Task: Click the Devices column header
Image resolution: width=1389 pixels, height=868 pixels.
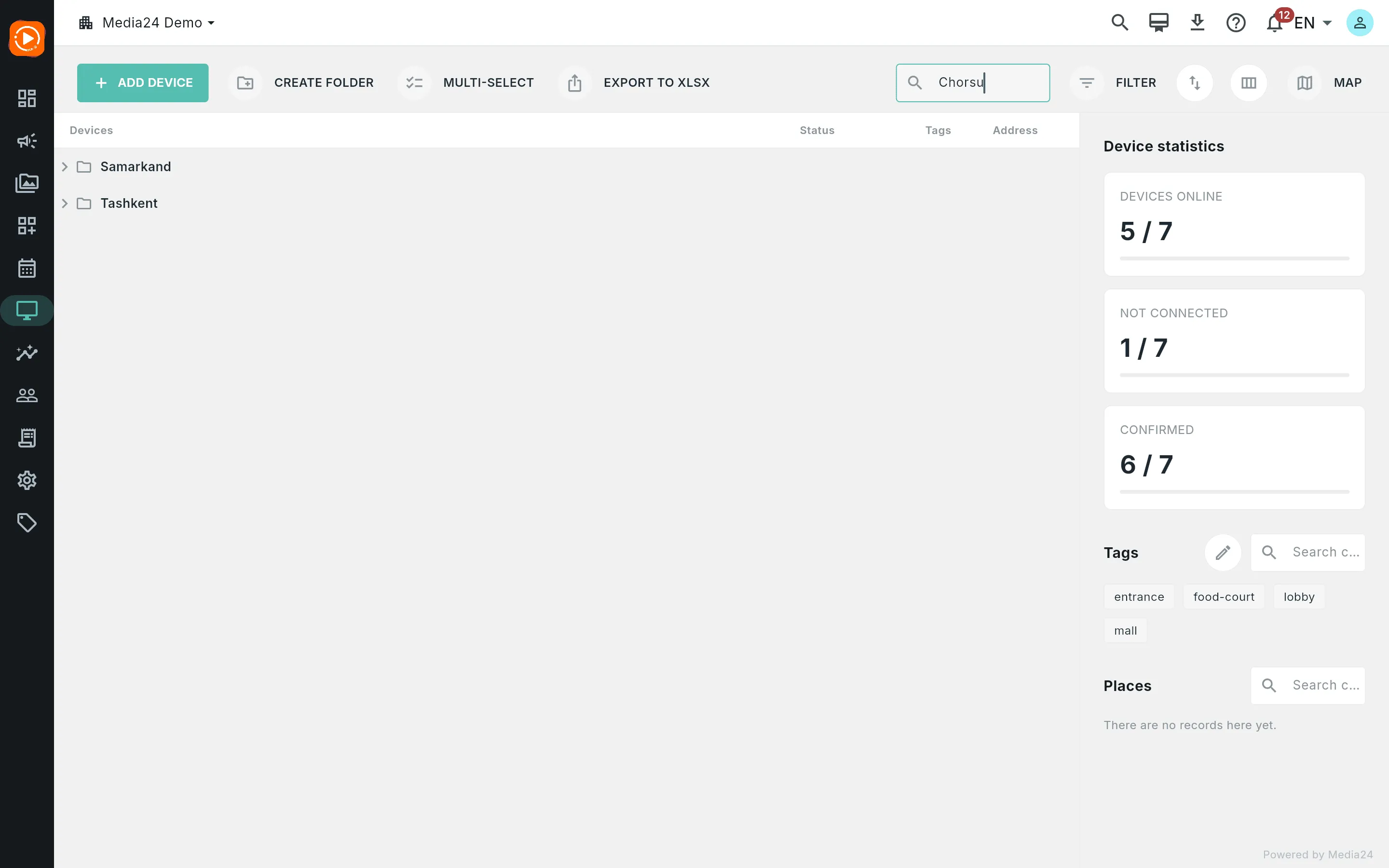Action: point(91,130)
